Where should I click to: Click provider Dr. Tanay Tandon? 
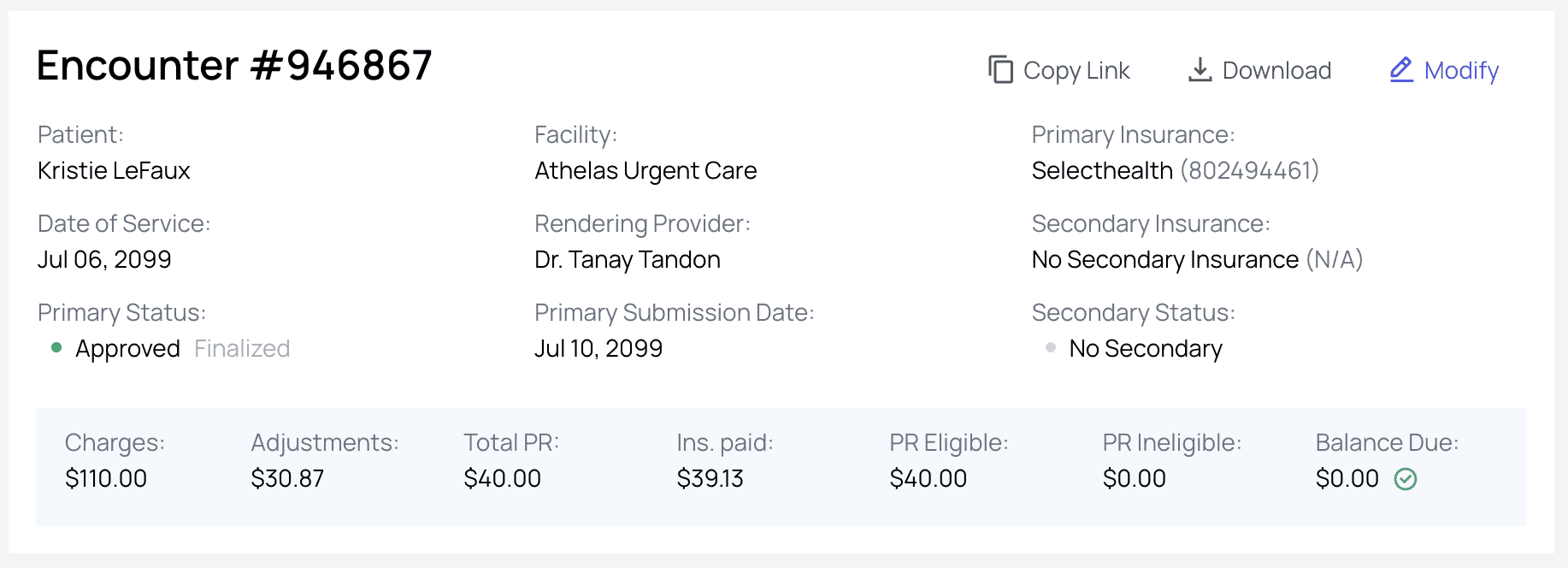(x=628, y=259)
